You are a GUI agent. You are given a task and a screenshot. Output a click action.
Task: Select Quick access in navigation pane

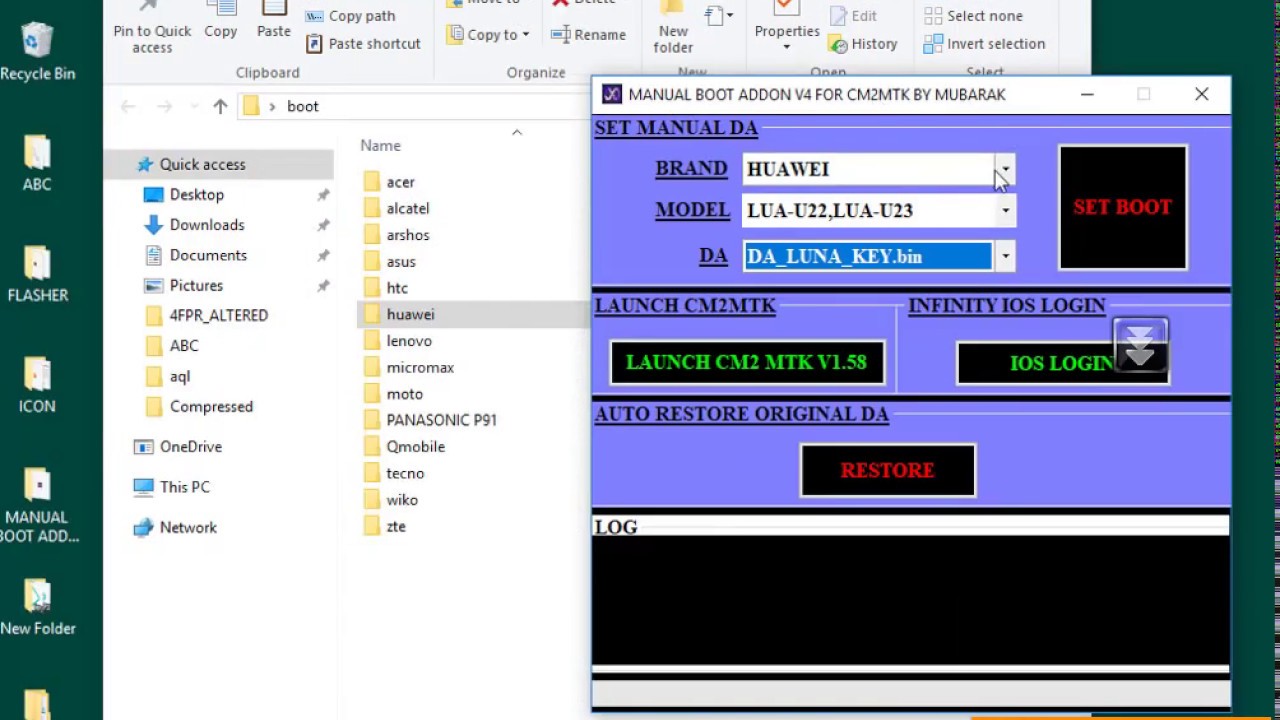202,164
